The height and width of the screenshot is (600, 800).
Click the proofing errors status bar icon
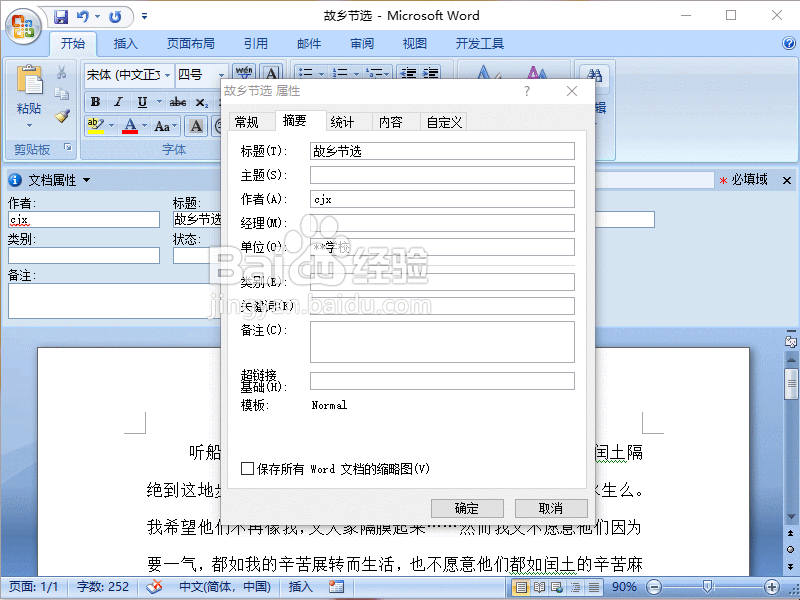[x=154, y=587]
